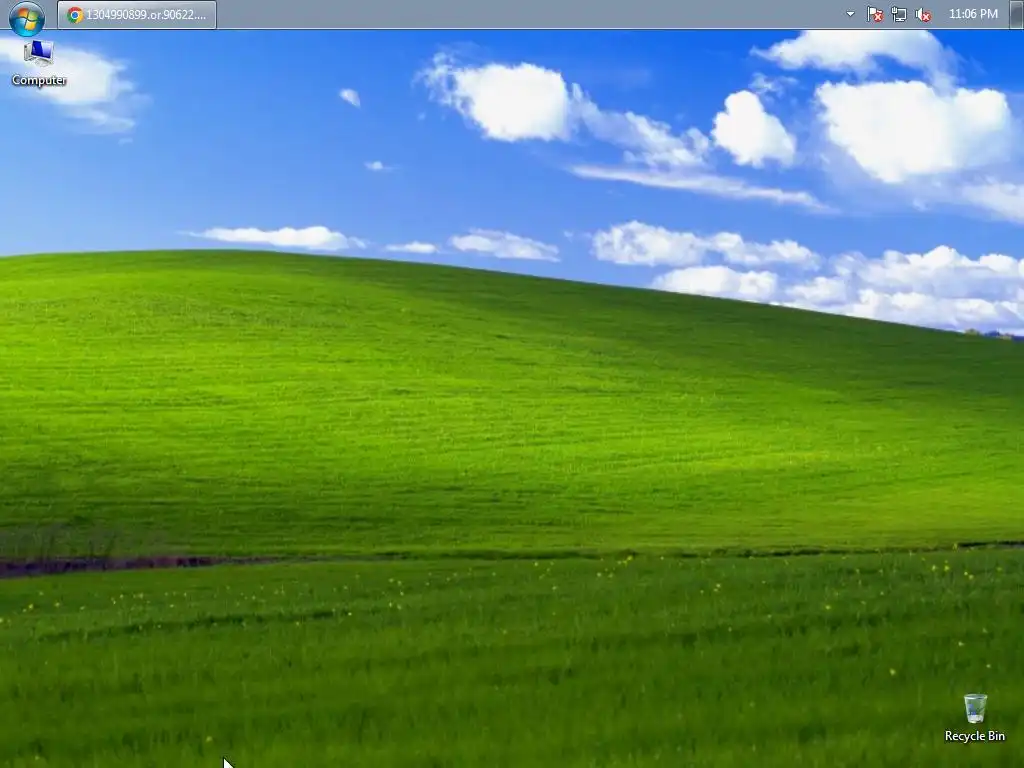The image size is (1024, 768).
Task: Open the Windows Start orb
Action: point(27,18)
